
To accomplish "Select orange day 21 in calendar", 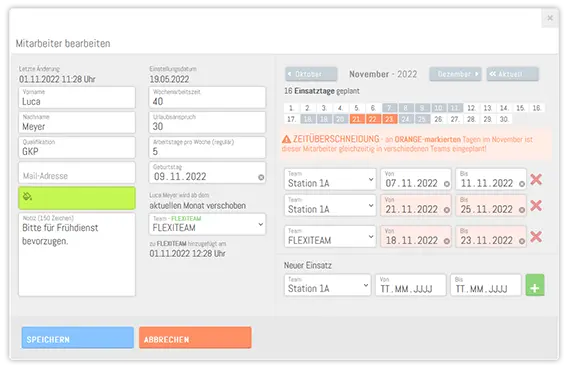I will click(x=357, y=119).
